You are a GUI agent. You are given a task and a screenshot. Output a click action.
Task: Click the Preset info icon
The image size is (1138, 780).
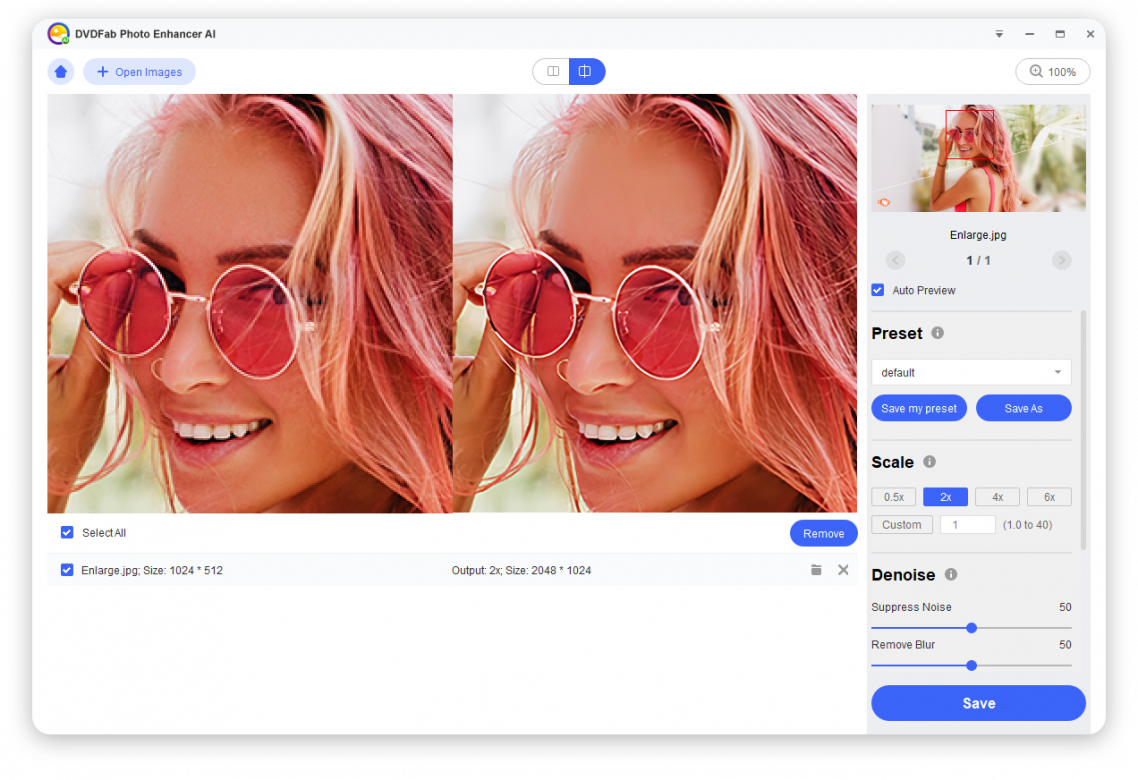pyautogui.click(x=937, y=333)
